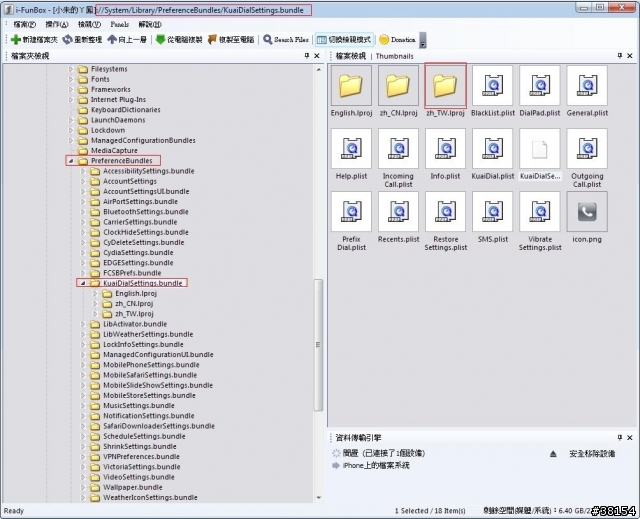Open the last (Help) menu bar item
The height and width of the screenshot is (519, 640).
(150, 24)
